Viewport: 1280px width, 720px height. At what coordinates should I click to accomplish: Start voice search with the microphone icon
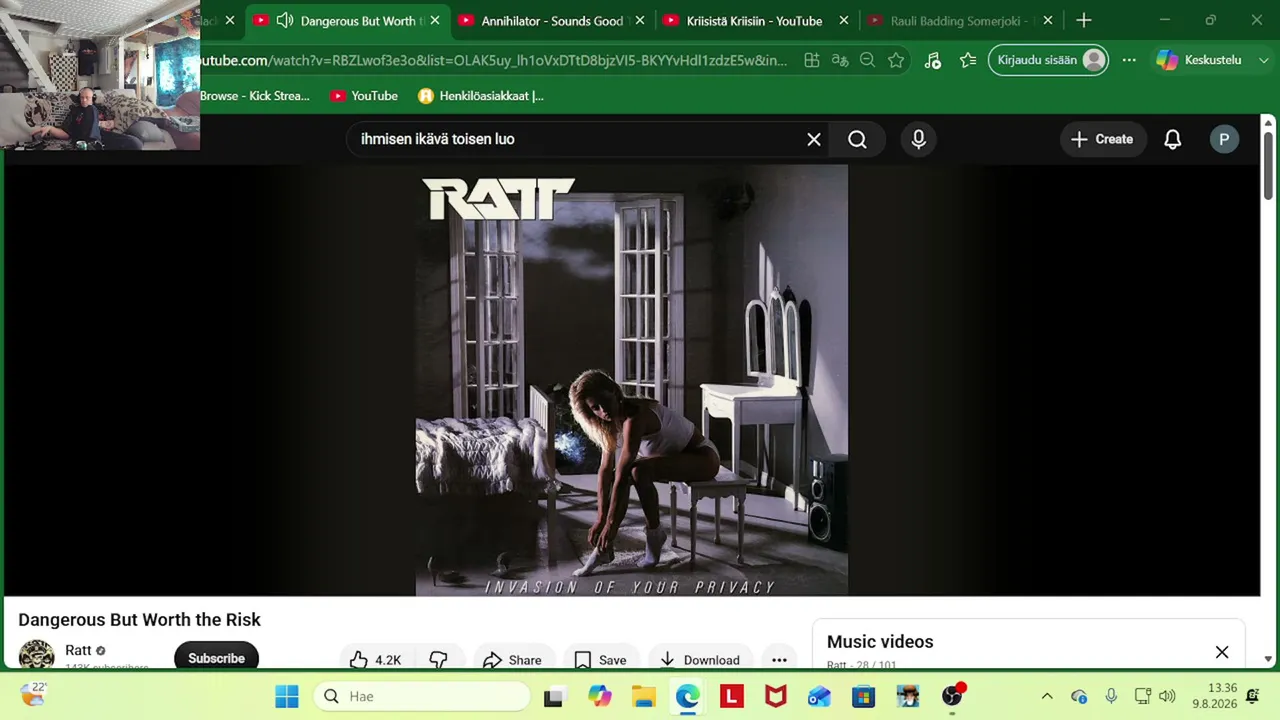pos(919,140)
